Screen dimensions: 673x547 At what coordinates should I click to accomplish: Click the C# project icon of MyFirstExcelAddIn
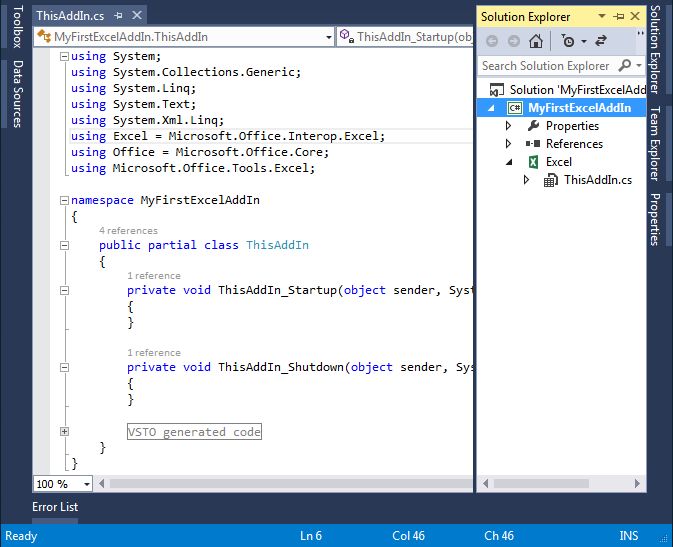click(515, 108)
